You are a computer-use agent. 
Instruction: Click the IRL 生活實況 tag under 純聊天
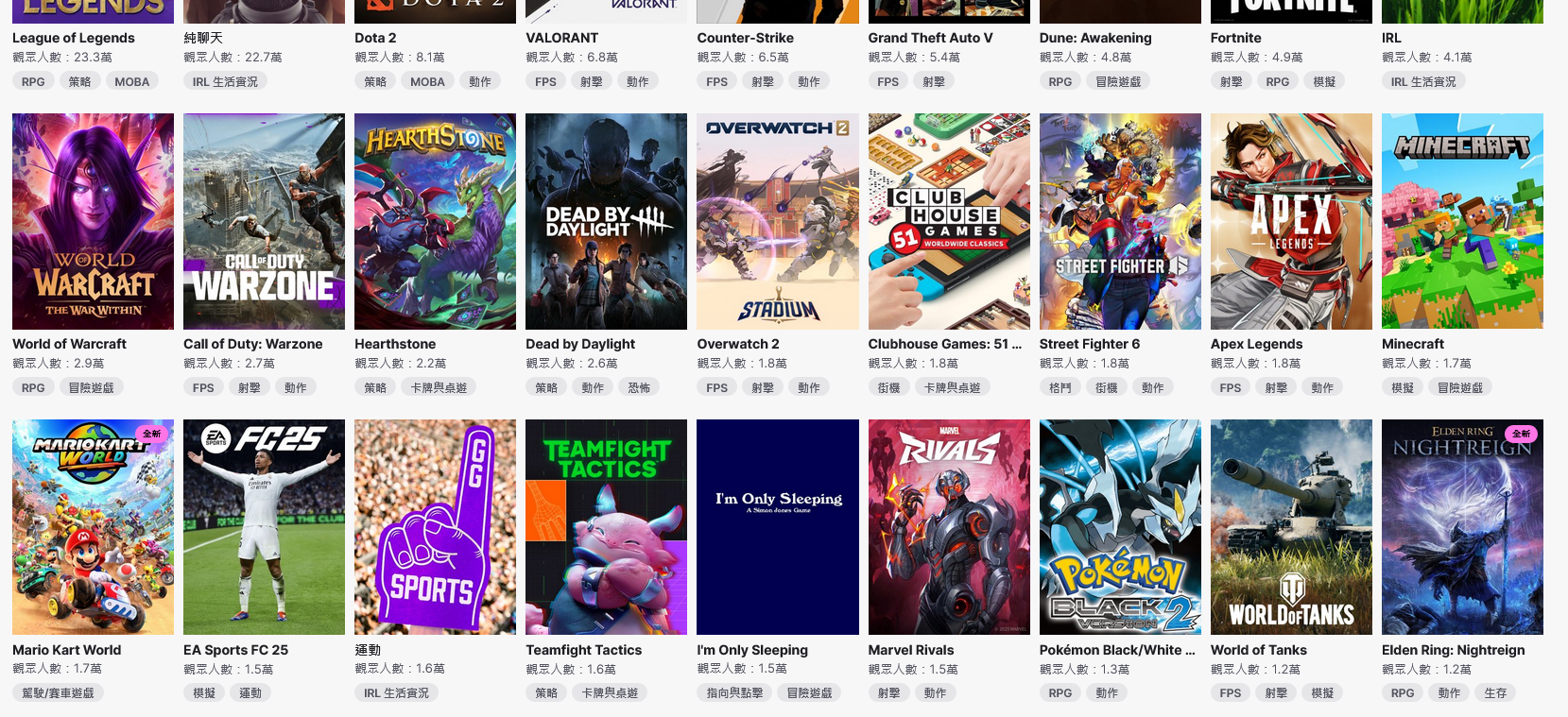[225, 81]
